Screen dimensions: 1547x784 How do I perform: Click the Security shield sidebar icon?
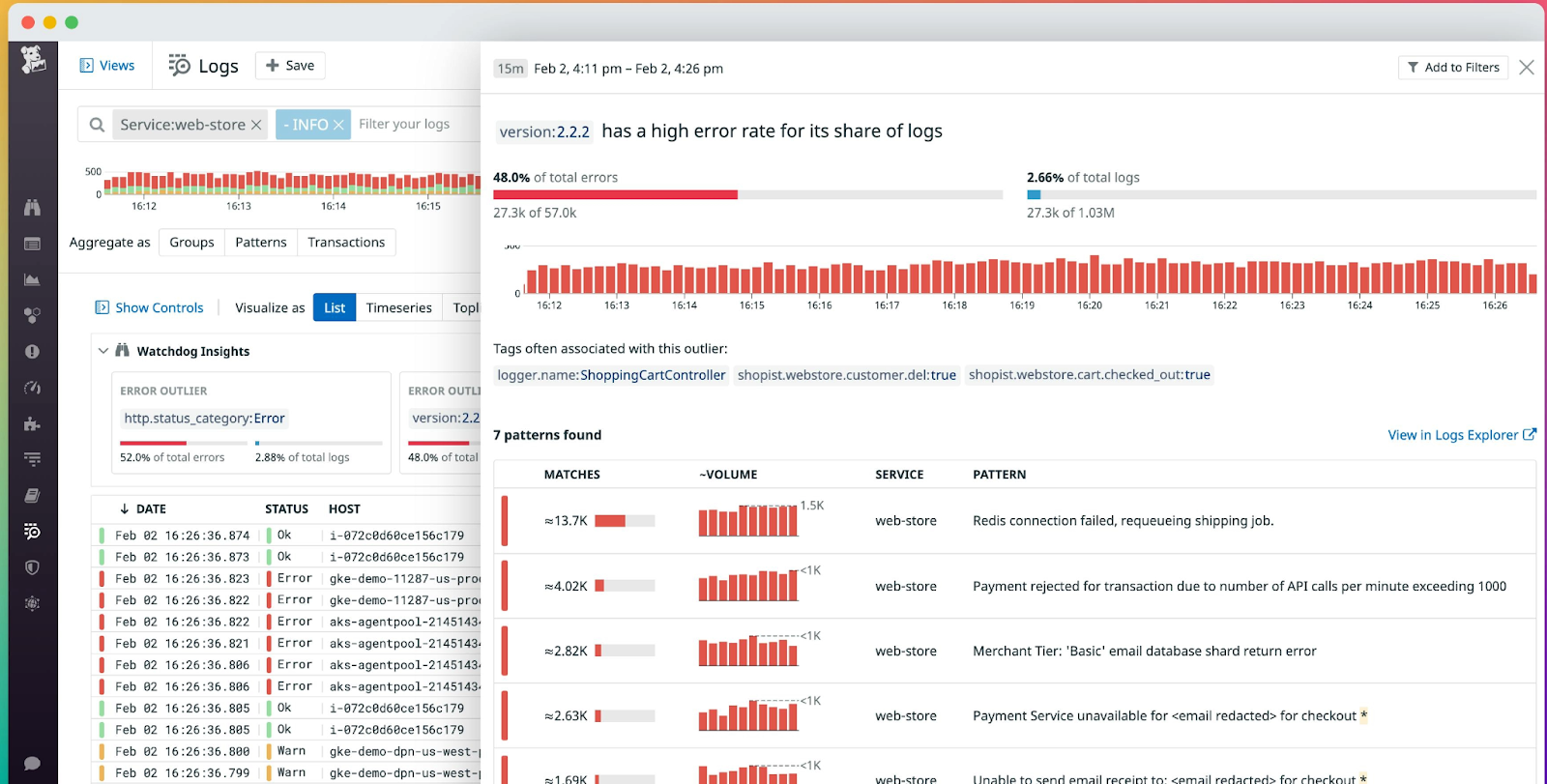coord(32,567)
